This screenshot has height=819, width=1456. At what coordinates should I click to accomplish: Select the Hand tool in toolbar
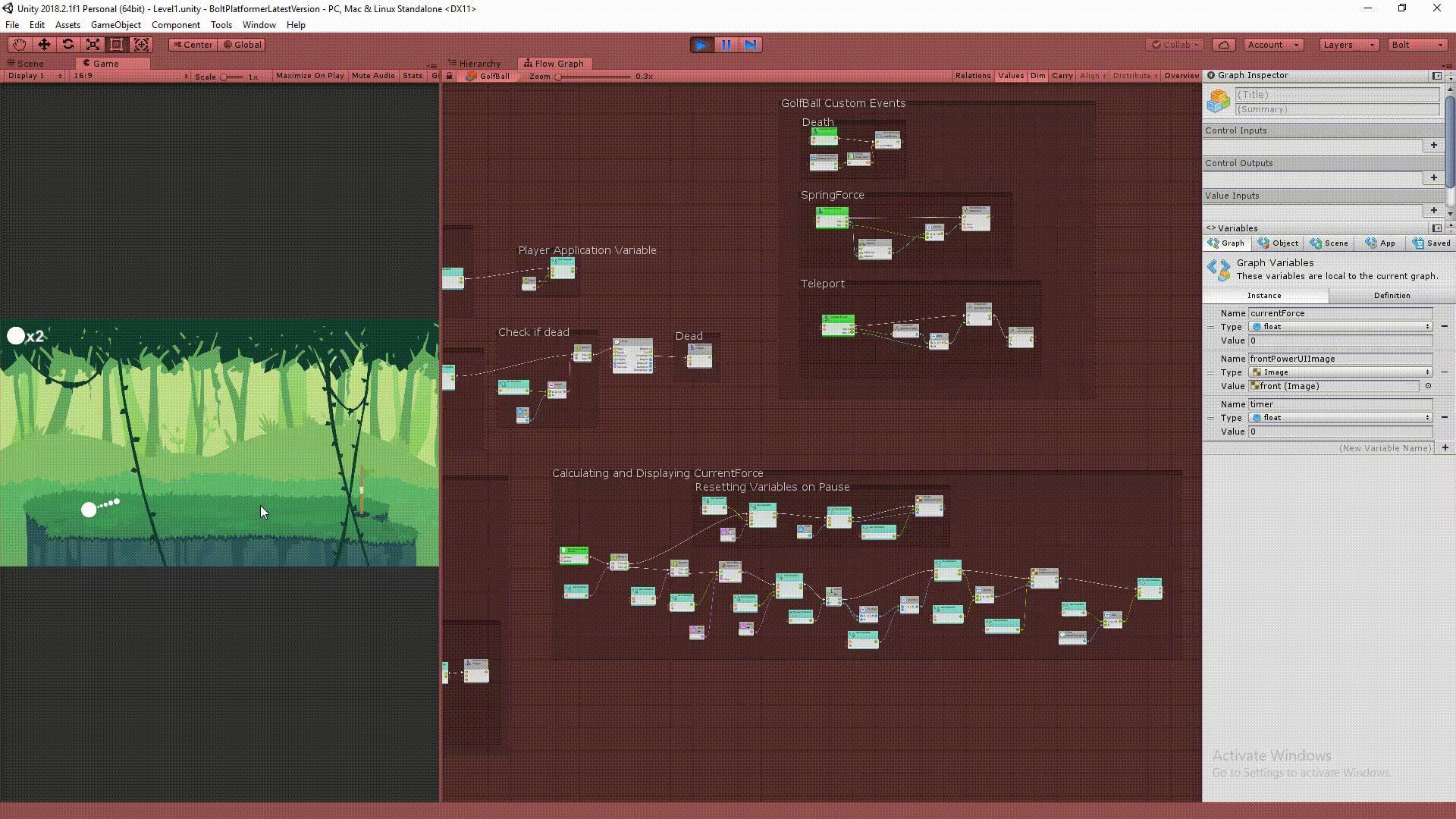(20, 45)
